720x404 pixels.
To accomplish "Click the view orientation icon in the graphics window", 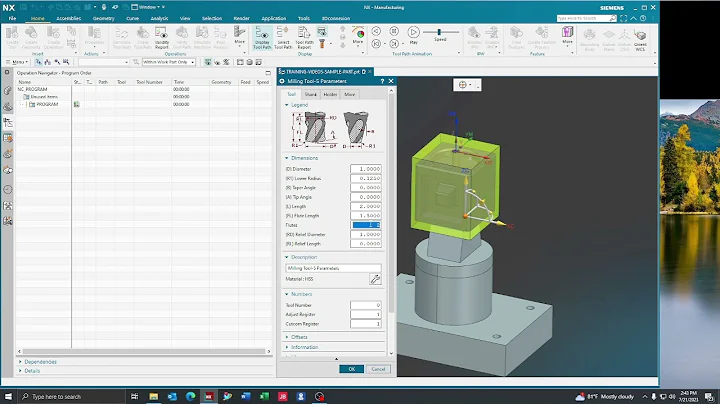I will tap(463, 85).
